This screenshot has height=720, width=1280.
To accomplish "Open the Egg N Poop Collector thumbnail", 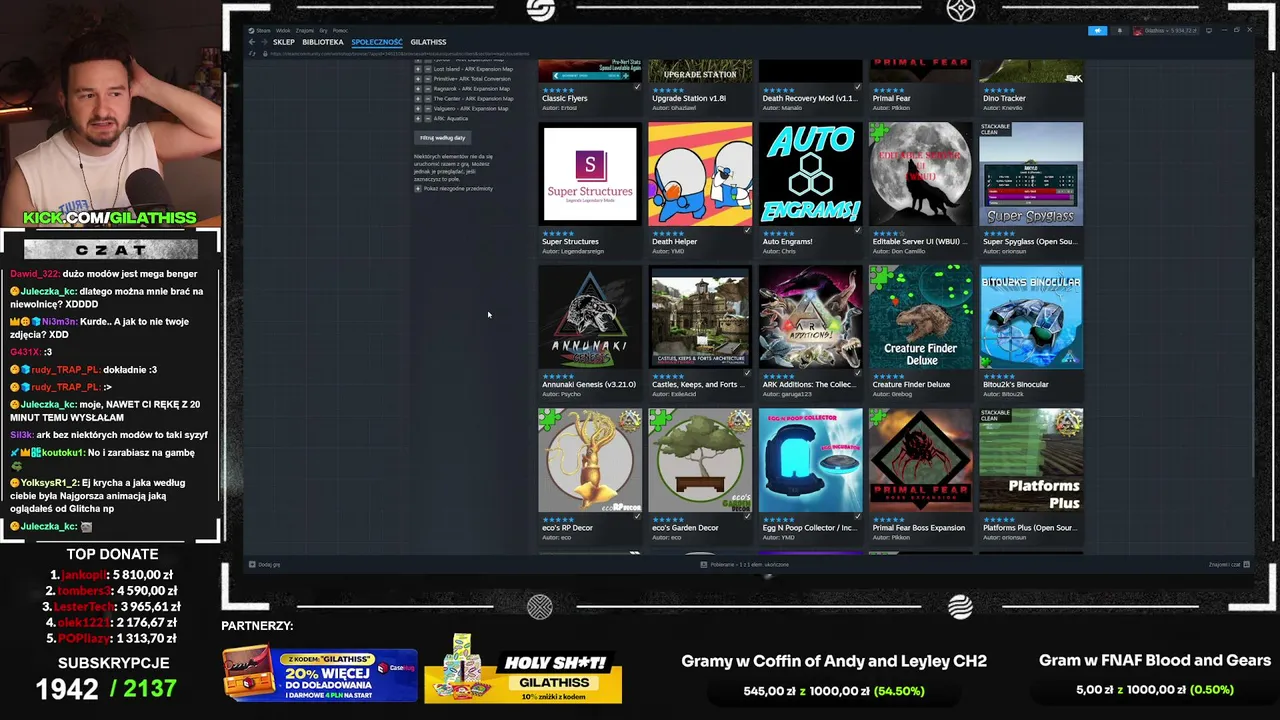I will click(810, 460).
